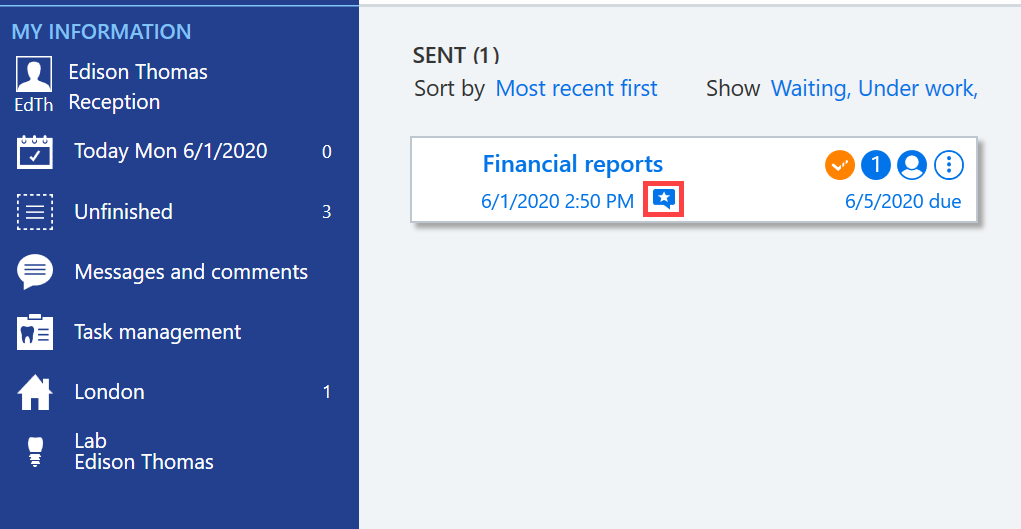This screenshot has width=1021, height=529.
Task: Open the three-dot menu on Financial reports
Action: (949, 165)
